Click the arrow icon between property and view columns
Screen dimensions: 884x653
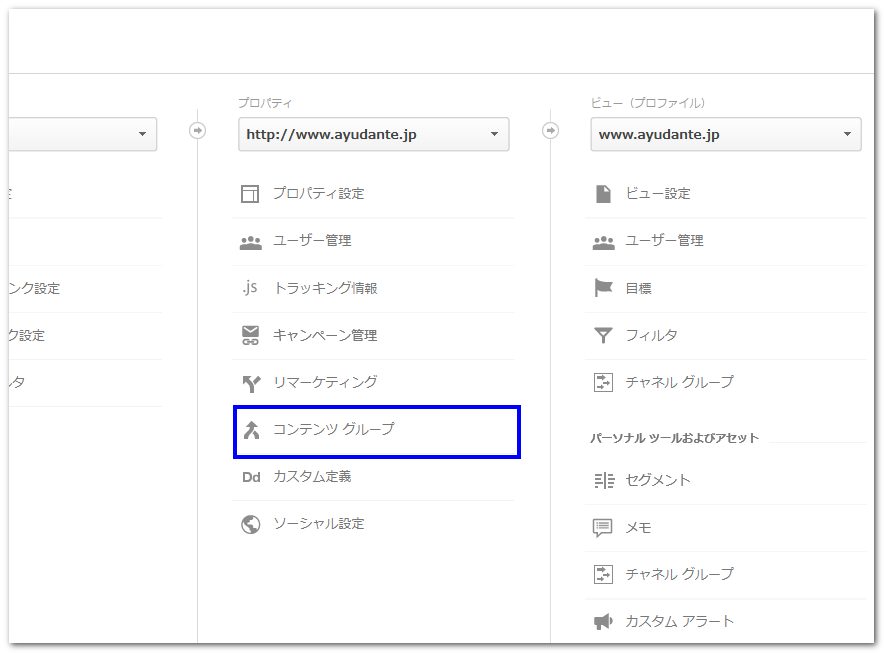click(x=550, y=130)
